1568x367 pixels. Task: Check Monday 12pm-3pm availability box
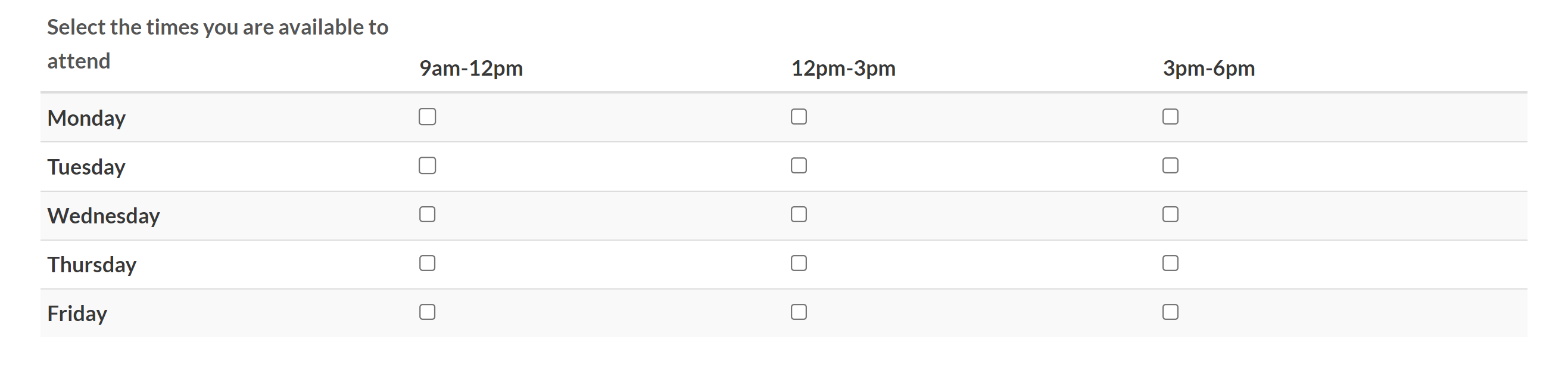click(x=799, y=117)
